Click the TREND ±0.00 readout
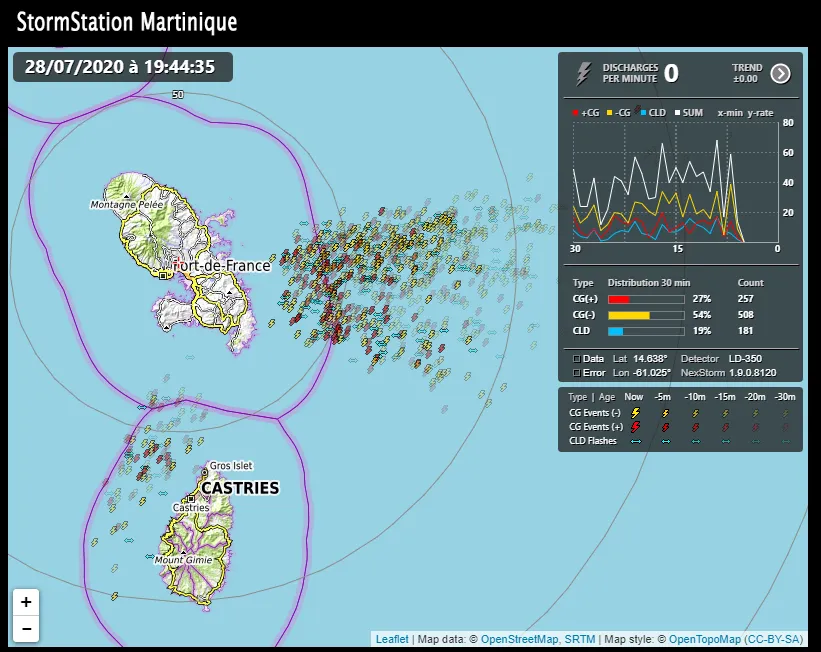The image size is (821, 652). click(747, 73)
